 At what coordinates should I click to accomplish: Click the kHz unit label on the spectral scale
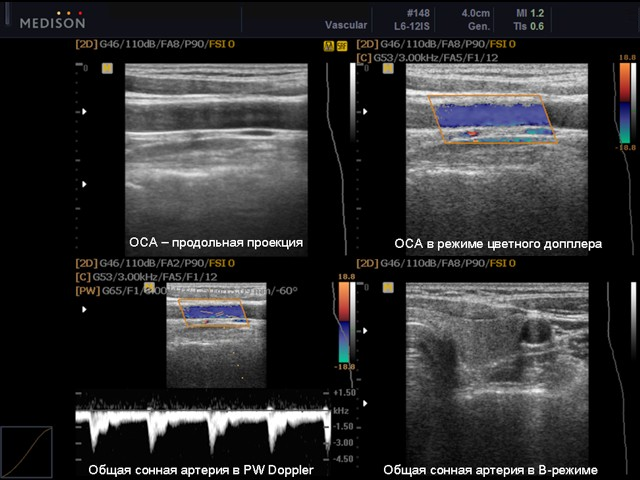click(341, 411)
